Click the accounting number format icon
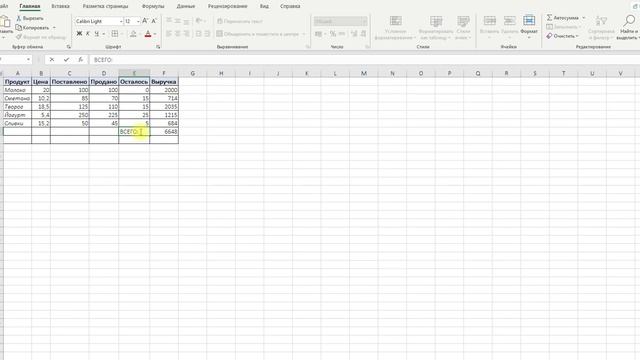Image resolution: width=640 pixels, height=360 pixels. coord(318,33)
